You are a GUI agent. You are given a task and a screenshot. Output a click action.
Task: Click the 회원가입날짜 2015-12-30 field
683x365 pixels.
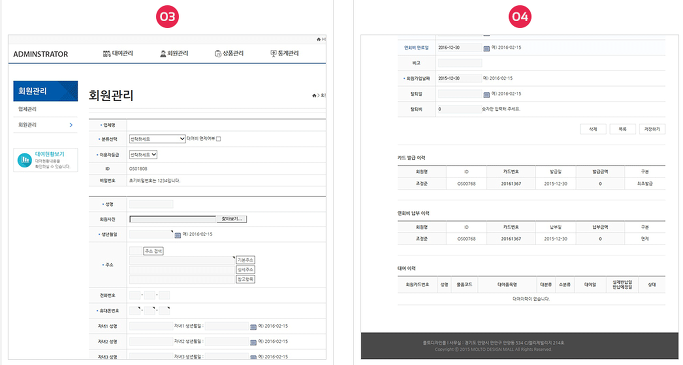pyautogui.click(x=459, y=78)
